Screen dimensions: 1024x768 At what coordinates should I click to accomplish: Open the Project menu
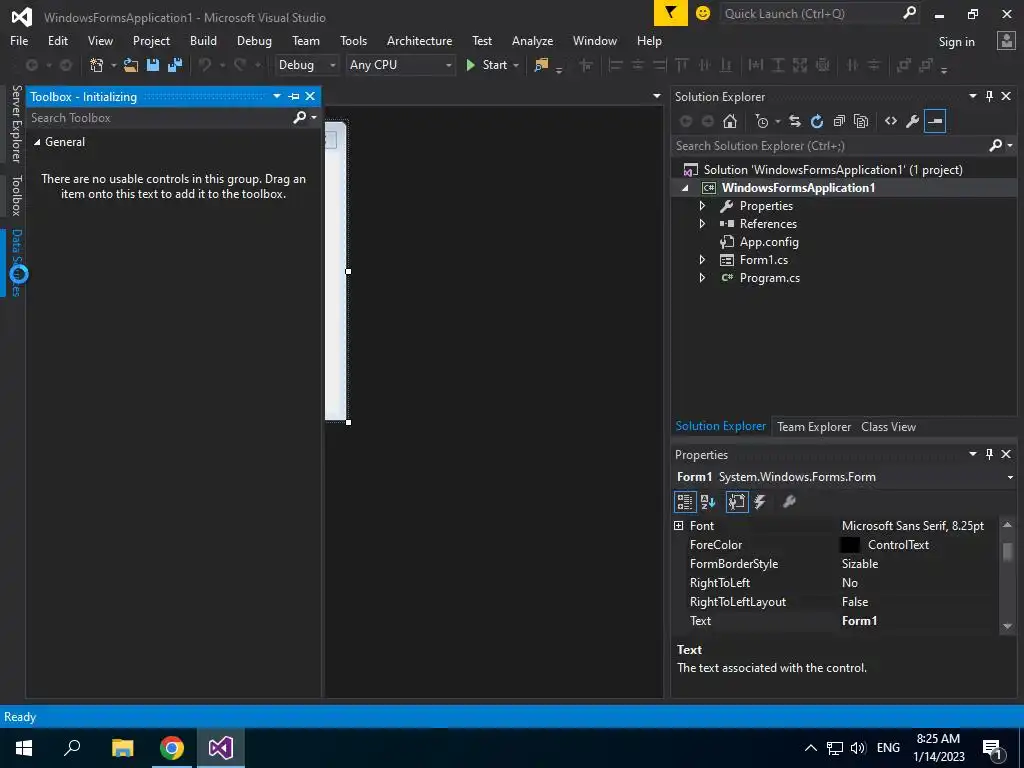point(151,40)
